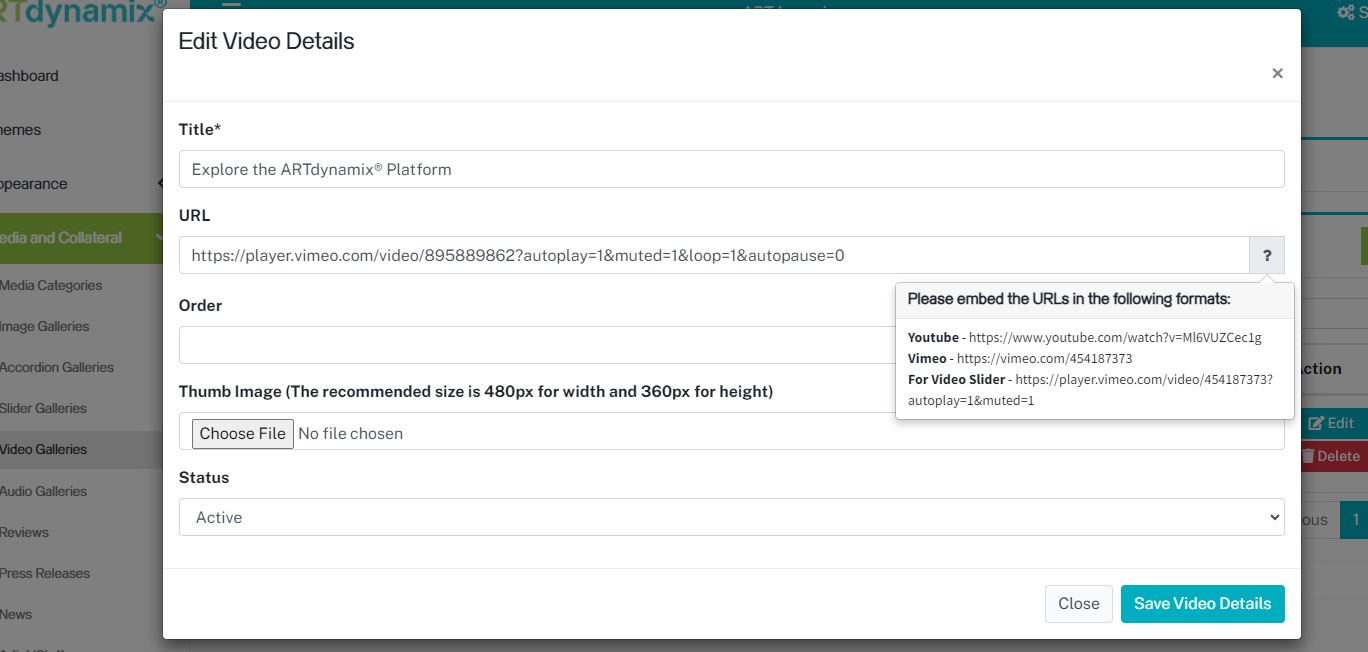Expand the Appearance sidebar menu

click(80, 184)
